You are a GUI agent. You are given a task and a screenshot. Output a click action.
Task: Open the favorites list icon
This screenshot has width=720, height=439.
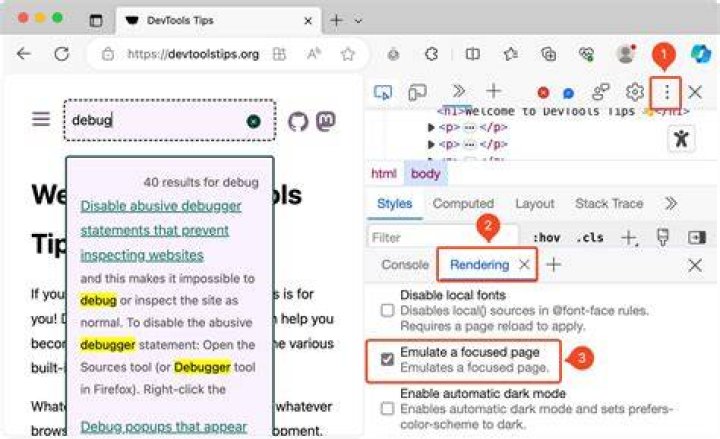click(x=511, y=54)
